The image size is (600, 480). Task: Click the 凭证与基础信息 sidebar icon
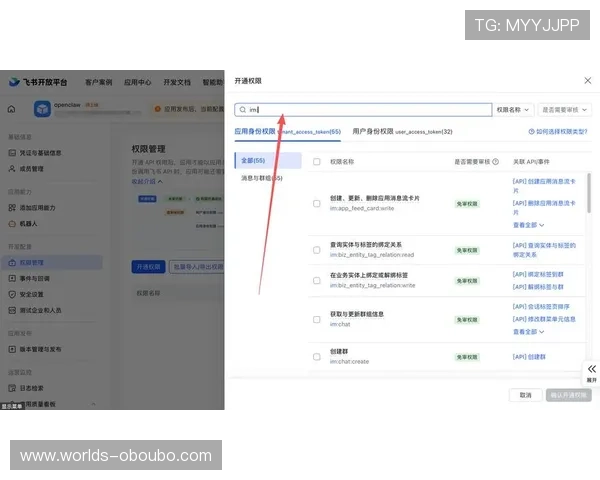pos(12,153)
